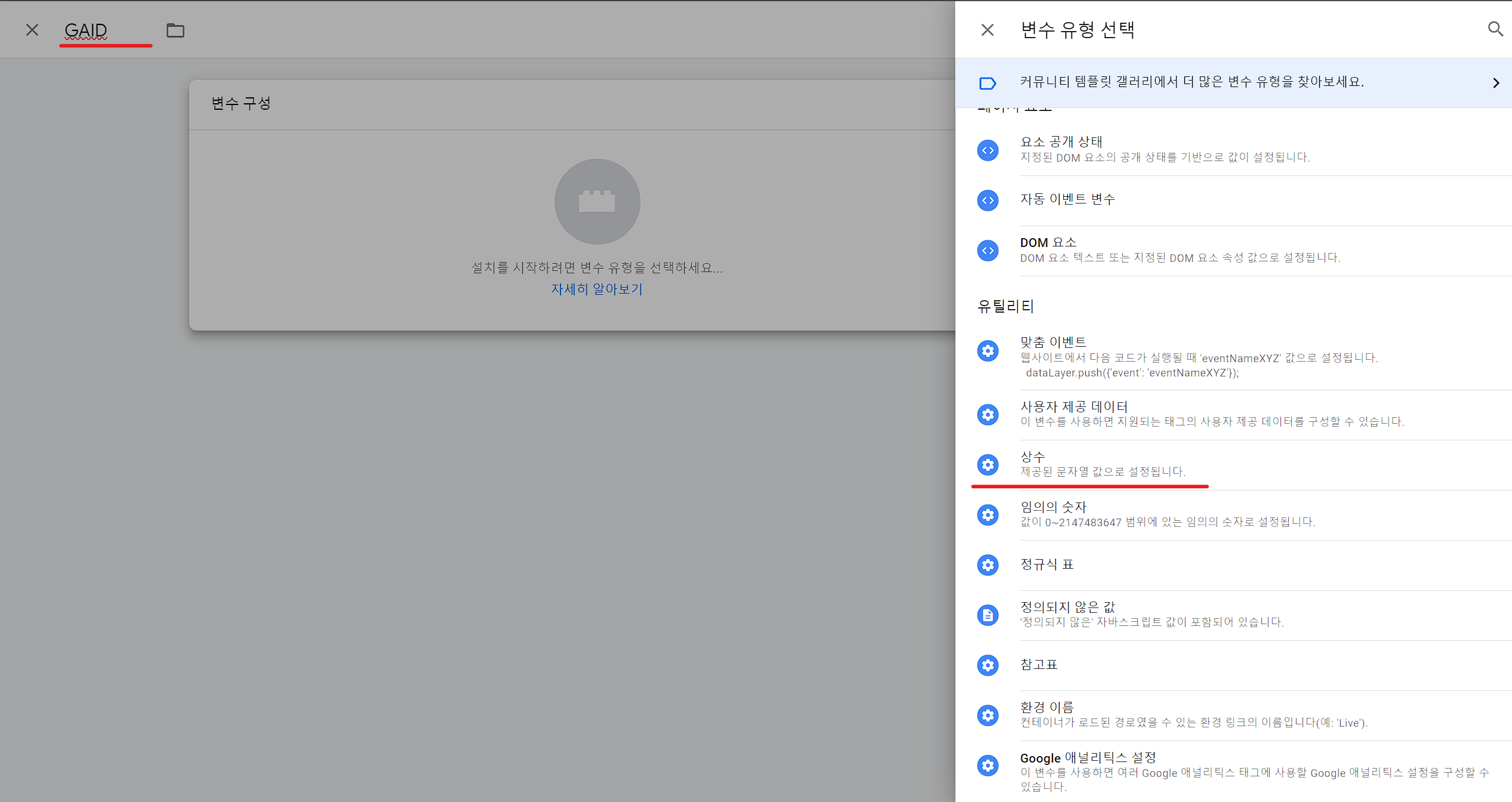Click the 정의되지 않은 값 document icon
Viewport: 1512px width, 802px height.
pos(988,615)
